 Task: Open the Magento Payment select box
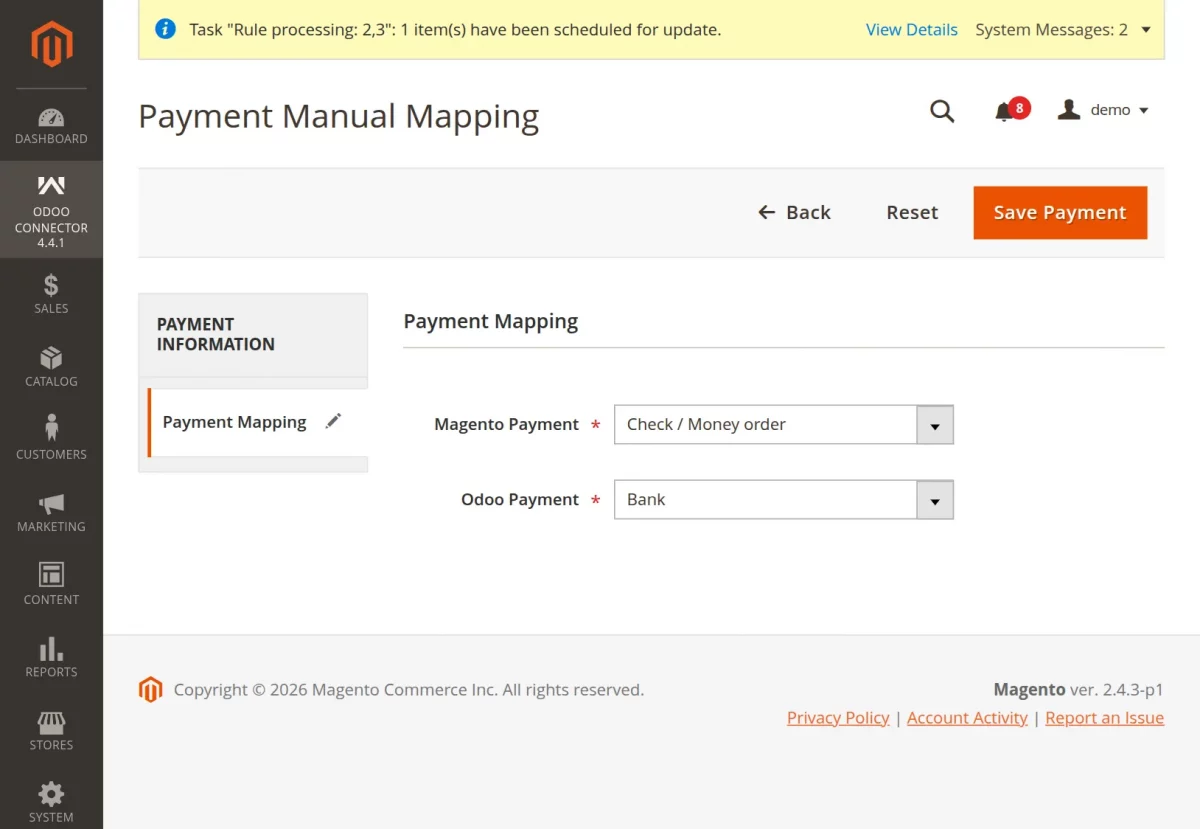[x=784, y=424]
